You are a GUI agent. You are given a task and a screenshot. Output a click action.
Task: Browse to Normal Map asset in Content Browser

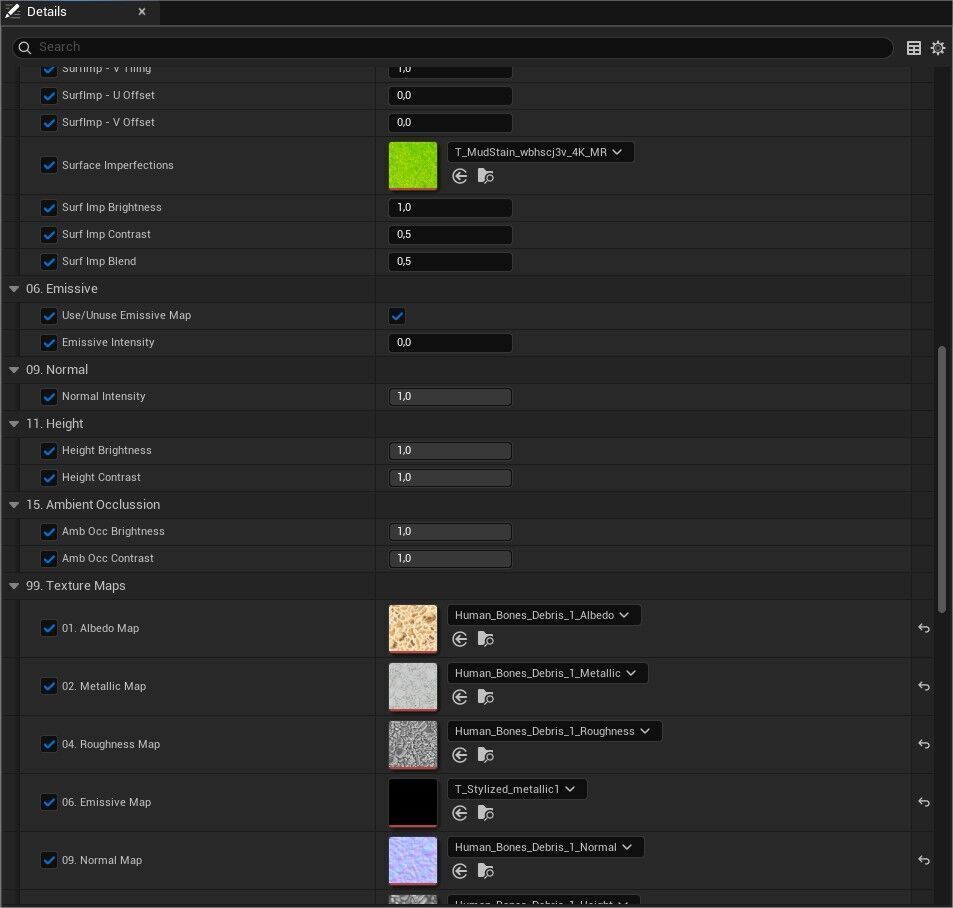tap(485, 872)
